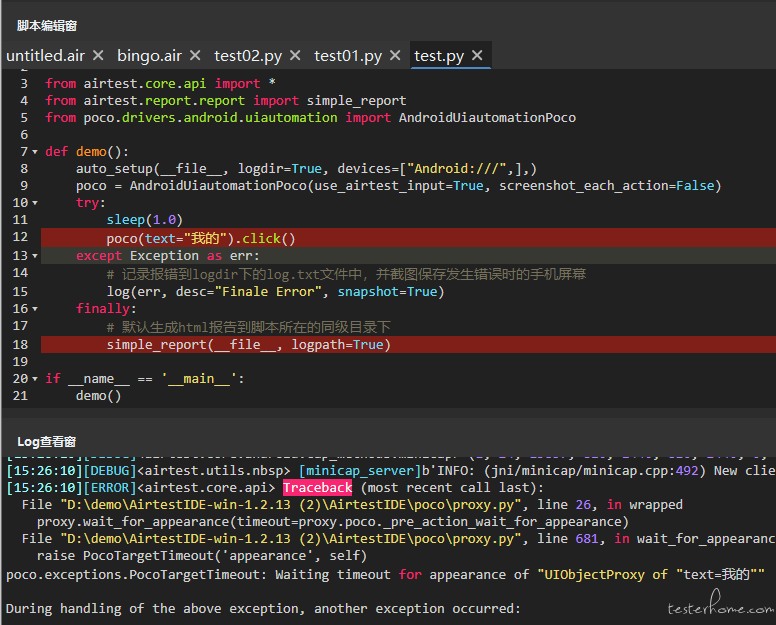Click the Chinese comment on line 14
Image resolution: width=776 pixels, height=625 pixels.
click(x=346, y=274)
